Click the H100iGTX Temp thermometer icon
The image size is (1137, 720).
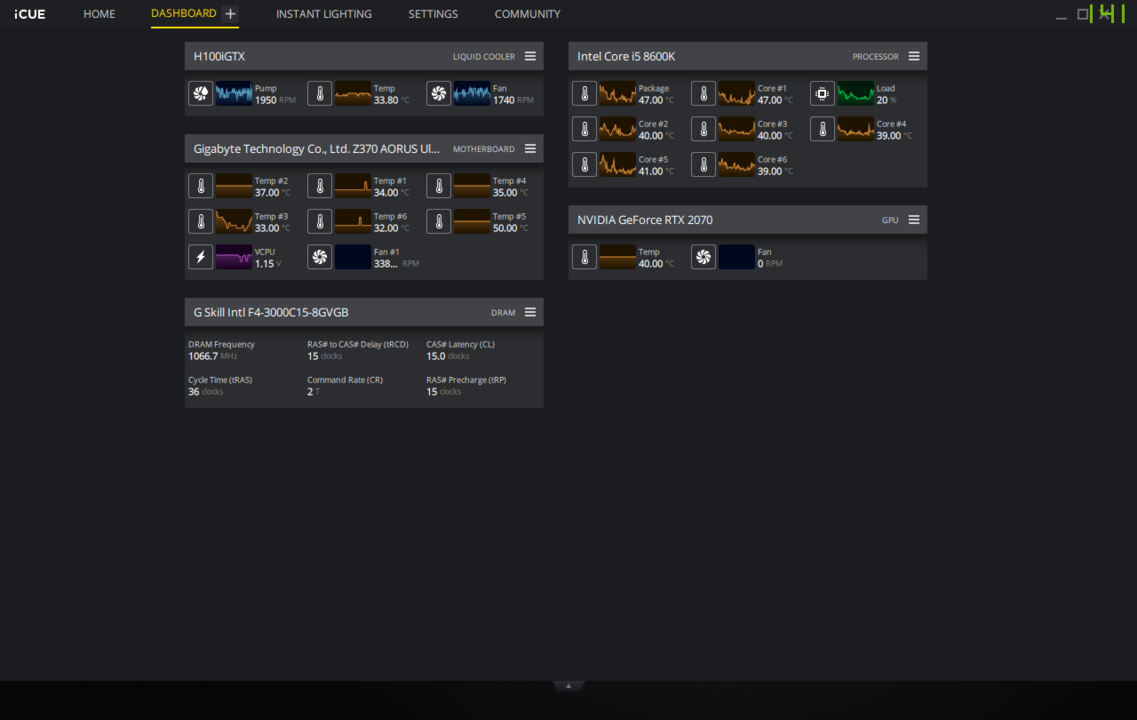coord(320,94)
